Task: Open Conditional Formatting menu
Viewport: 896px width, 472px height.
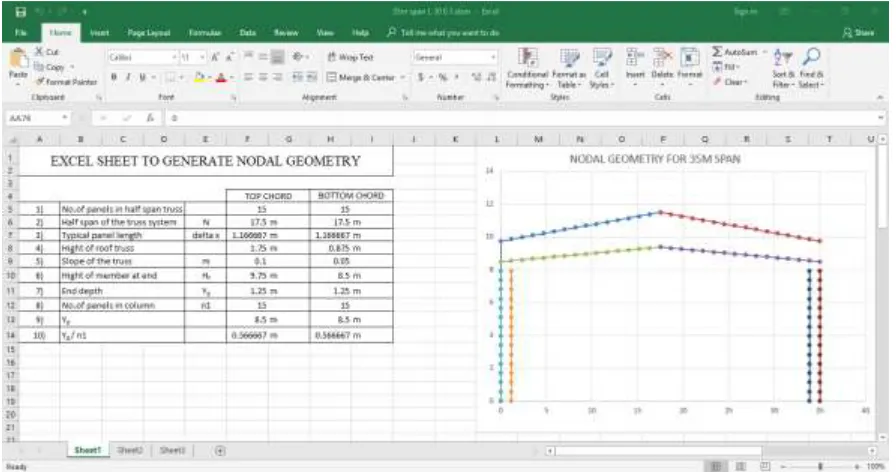Action: tap(527, 68)
